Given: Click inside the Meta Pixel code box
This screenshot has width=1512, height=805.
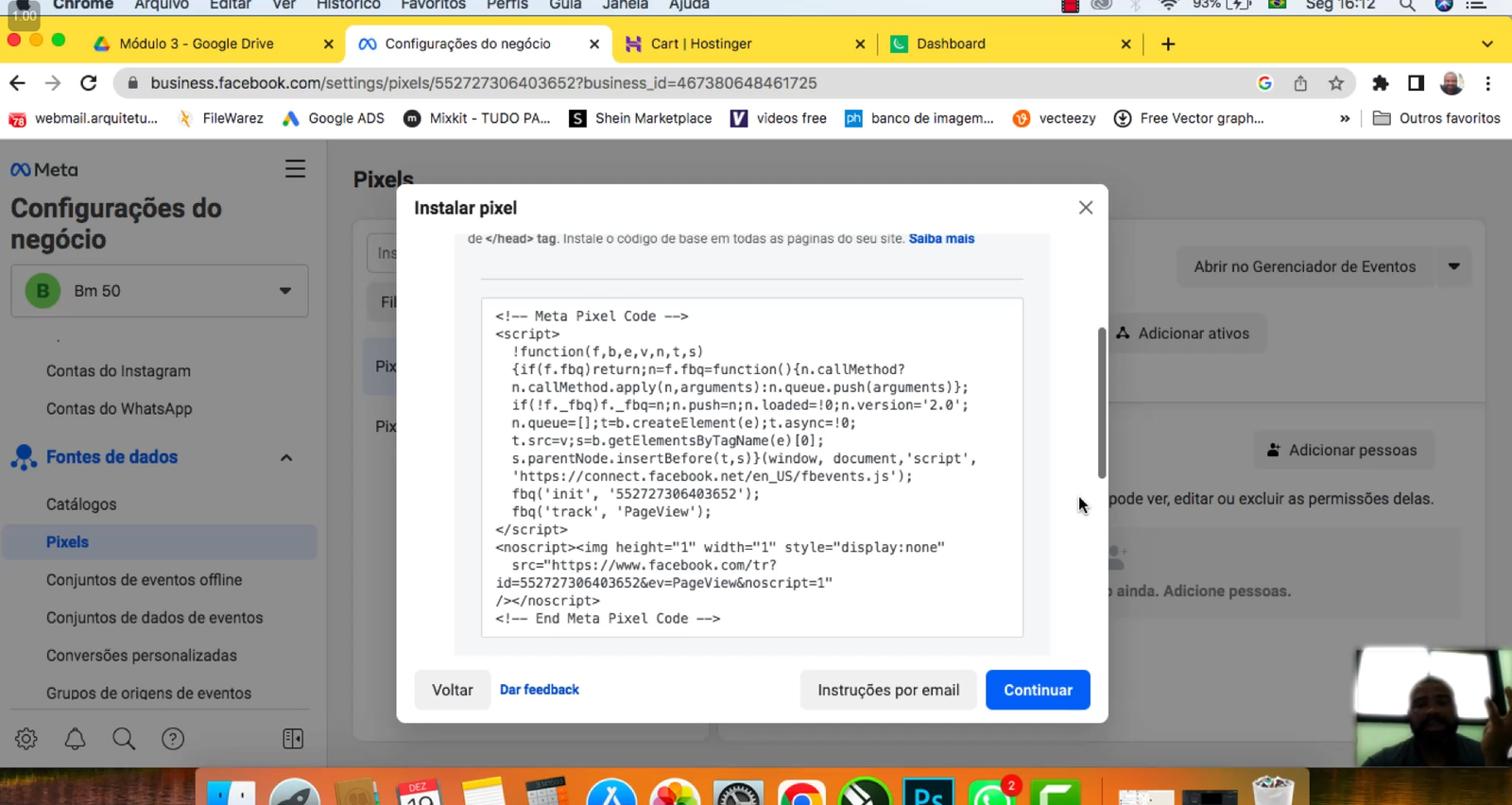Looking at the screenshot, I should click(752, 467).
